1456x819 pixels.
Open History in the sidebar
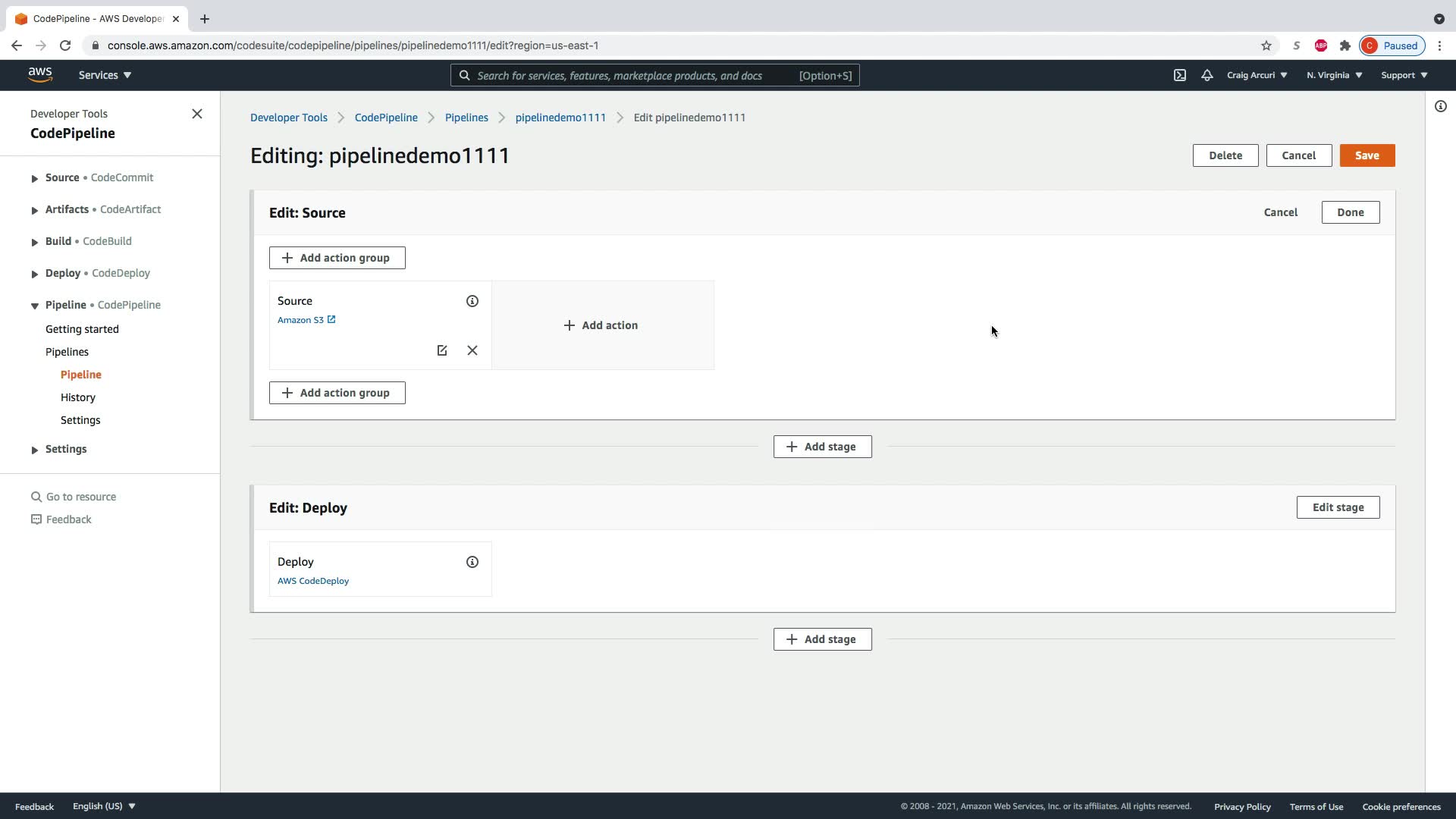coord(78,397)
